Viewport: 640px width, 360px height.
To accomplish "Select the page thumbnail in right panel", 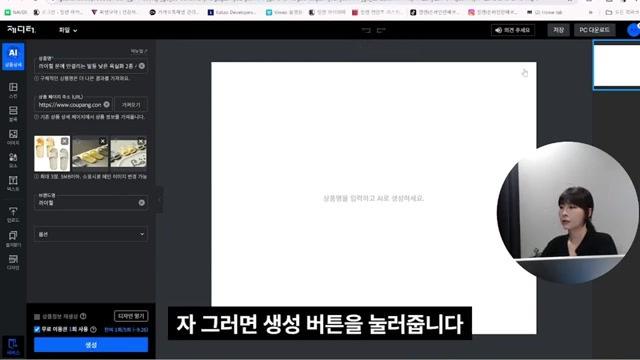I will [x=616, y=65].
